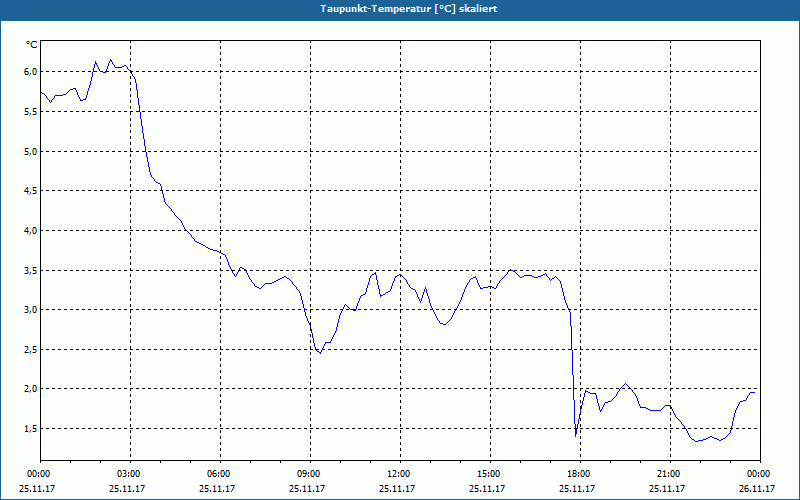Select the '25.11.17' date beneath 06:00
The height and width of the screenshot is (500, 800).
[x=217, y=488]
